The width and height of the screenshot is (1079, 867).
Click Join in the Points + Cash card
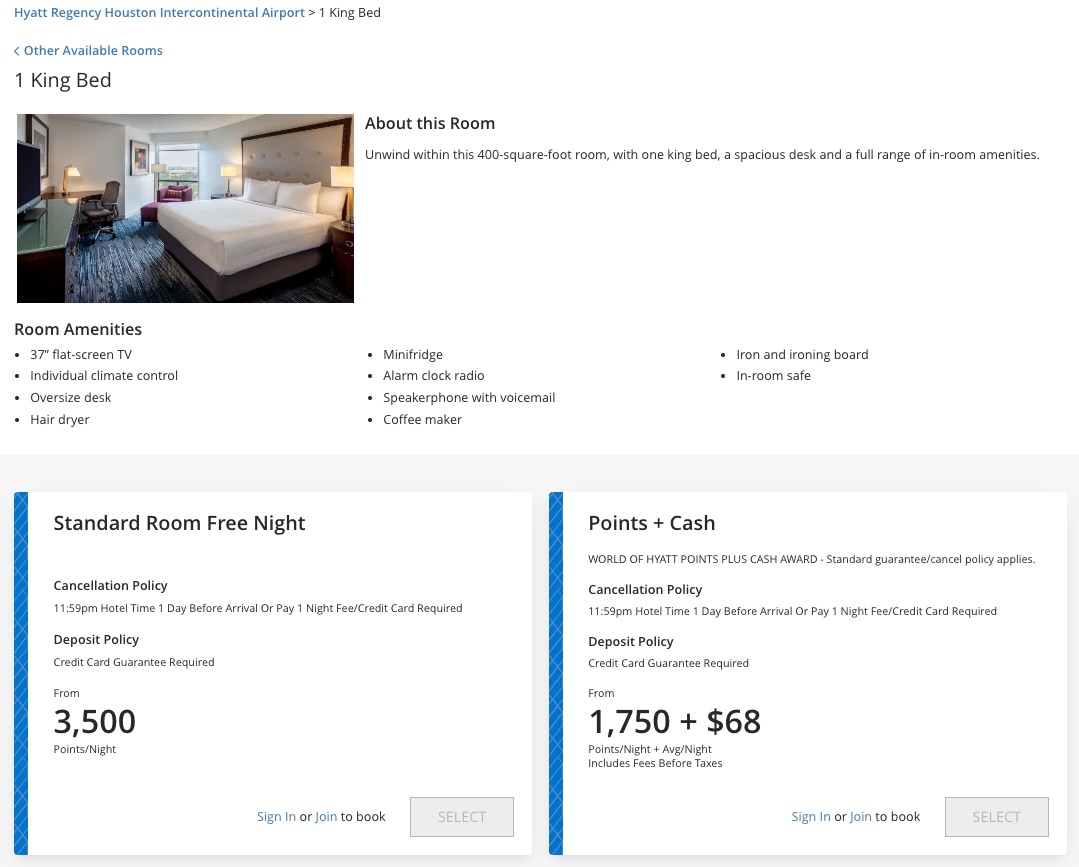click(861, 817)
